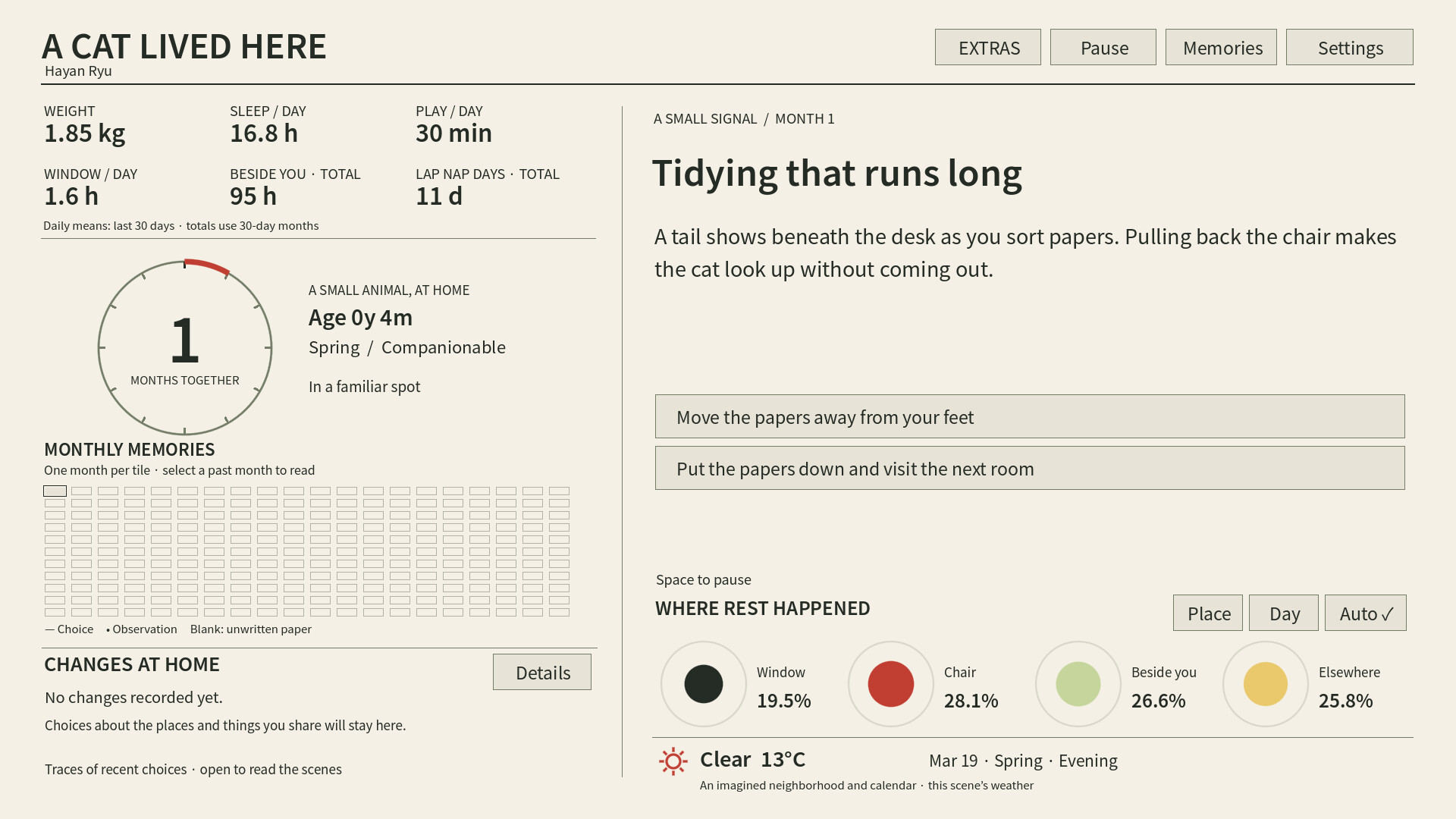
Task: Click the Age 0y 4m text
Action: [360, 317]
